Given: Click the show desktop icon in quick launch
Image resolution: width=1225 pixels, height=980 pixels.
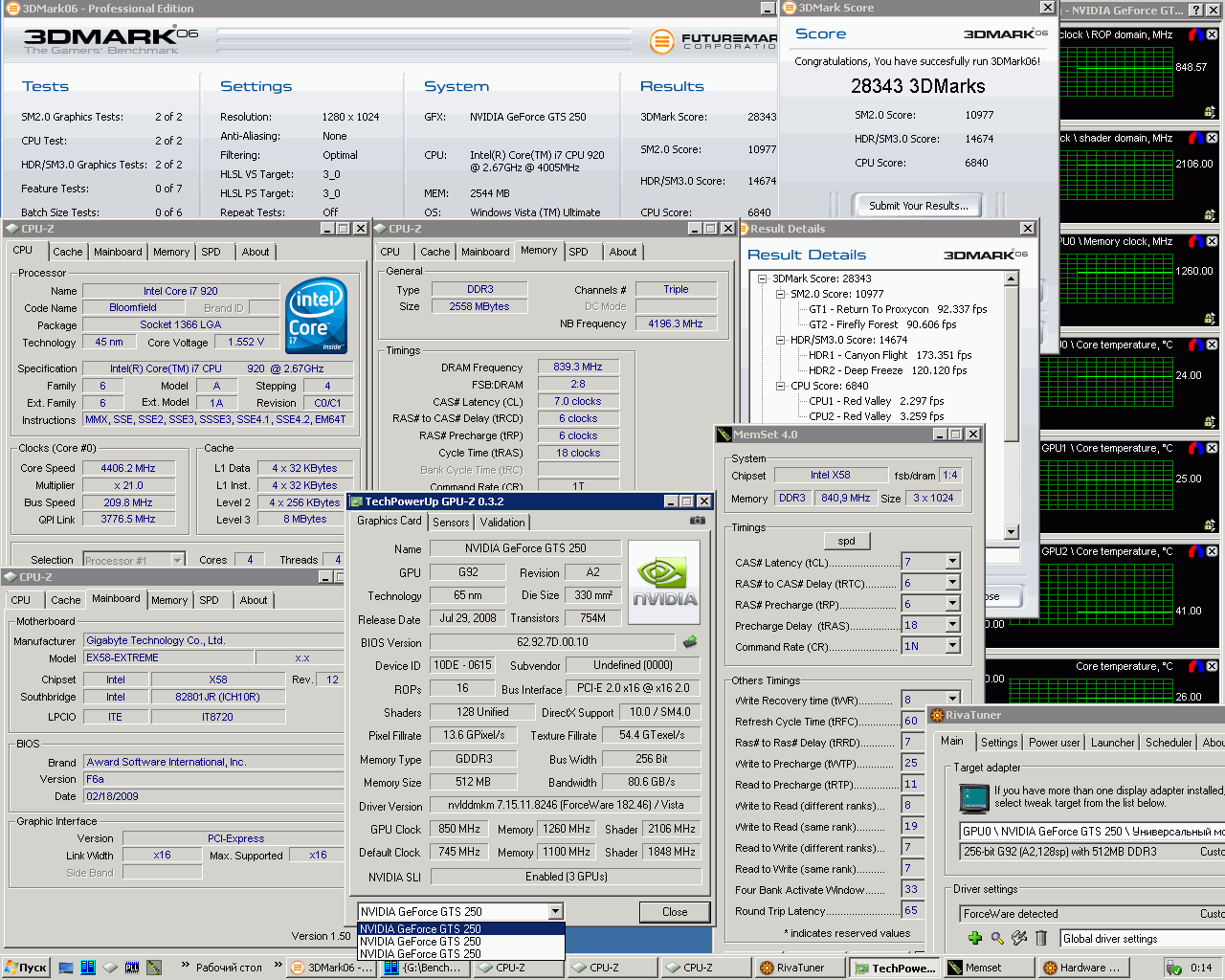Looking at the screenshot, I should point(66,968).
